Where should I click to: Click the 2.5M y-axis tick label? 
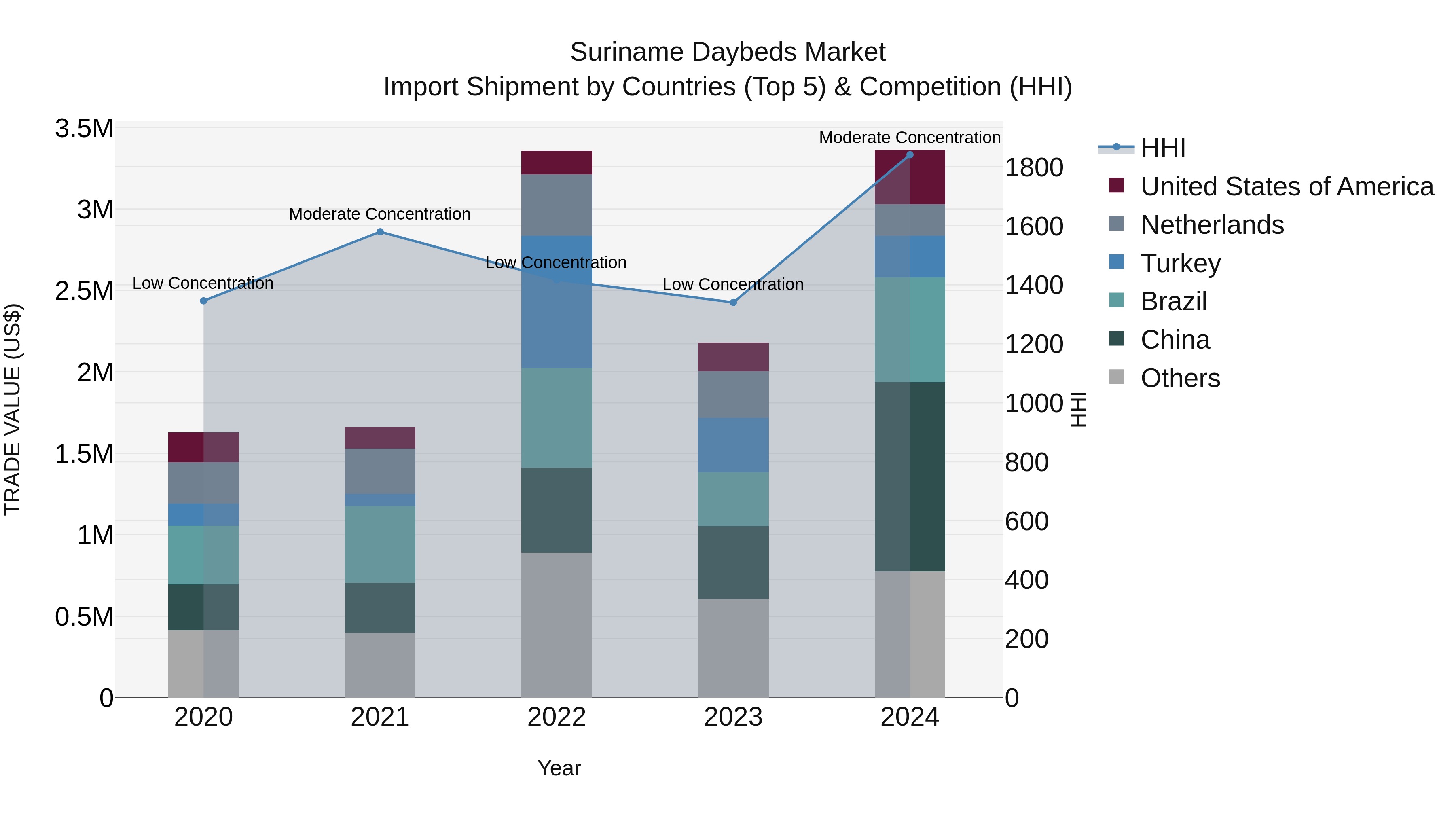(84, 291)
